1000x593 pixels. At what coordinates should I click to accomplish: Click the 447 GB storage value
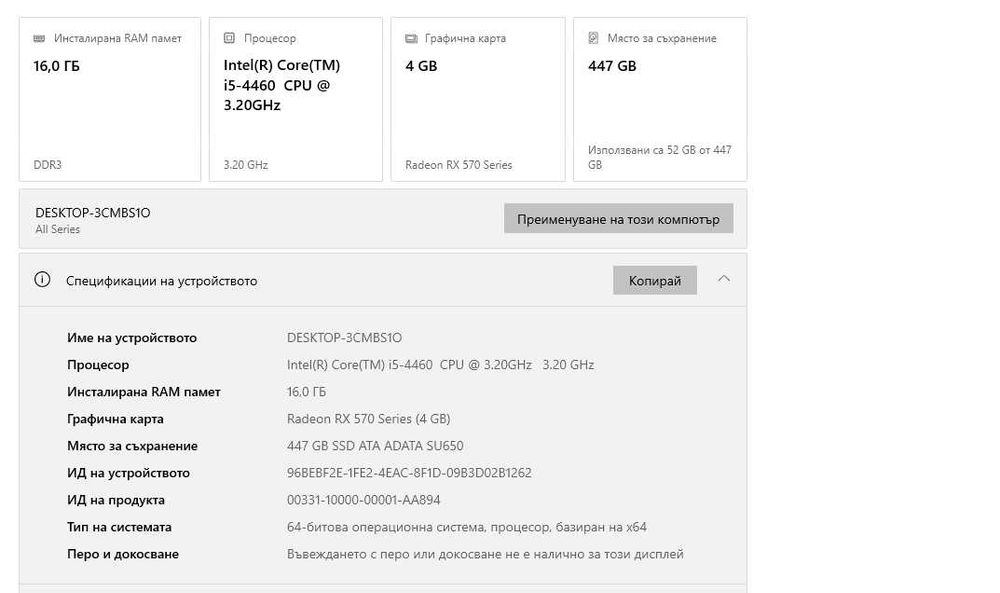point(612,66)
